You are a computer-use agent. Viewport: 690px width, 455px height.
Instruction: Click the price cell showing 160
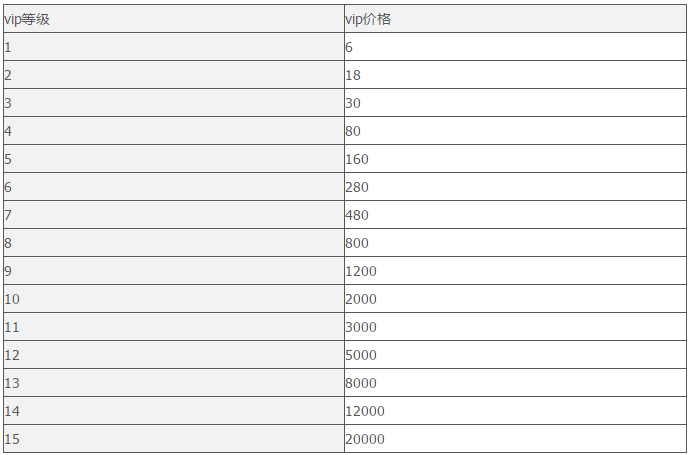pos(514,159)
